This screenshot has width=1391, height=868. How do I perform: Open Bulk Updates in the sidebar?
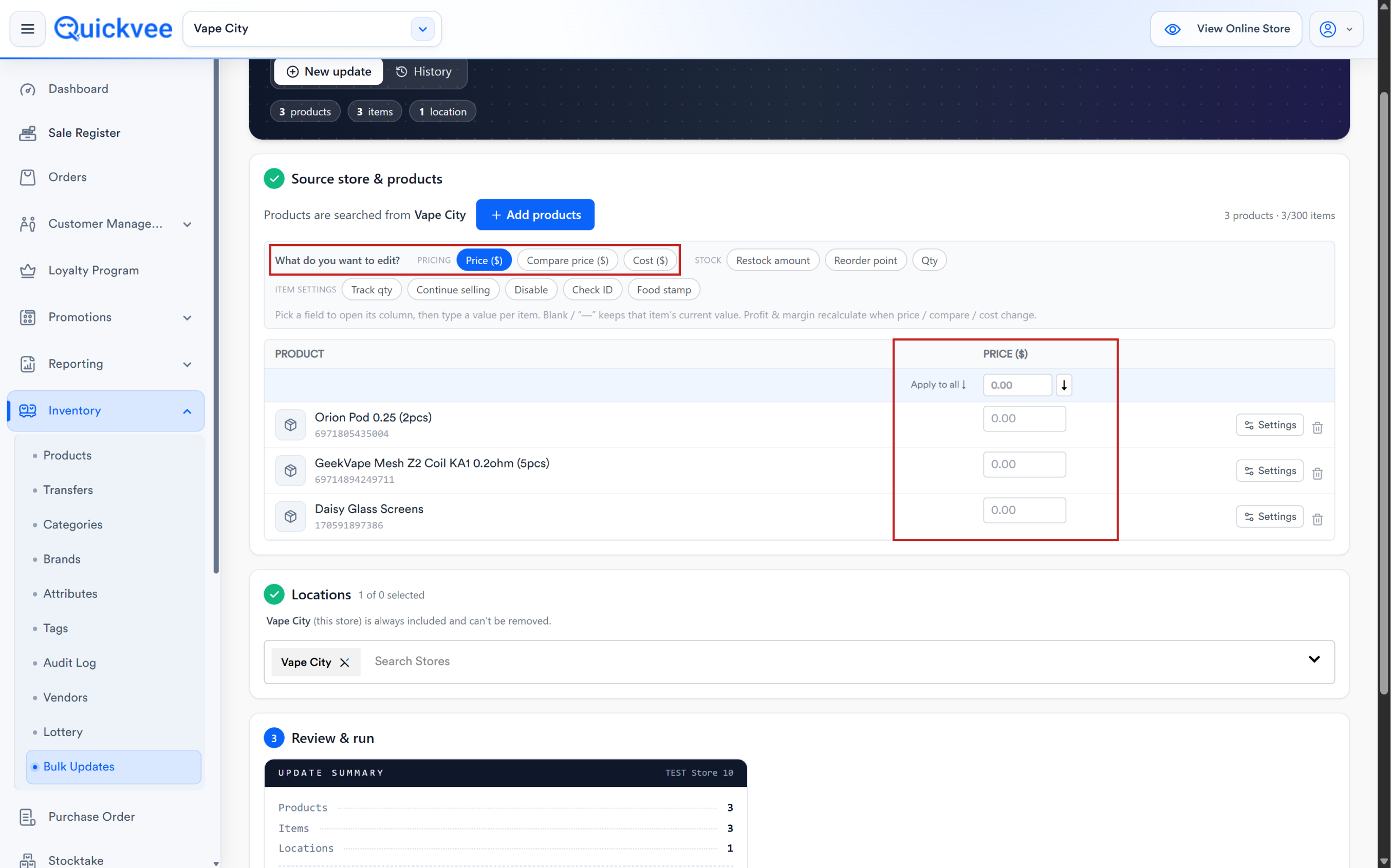coord(114,767)
